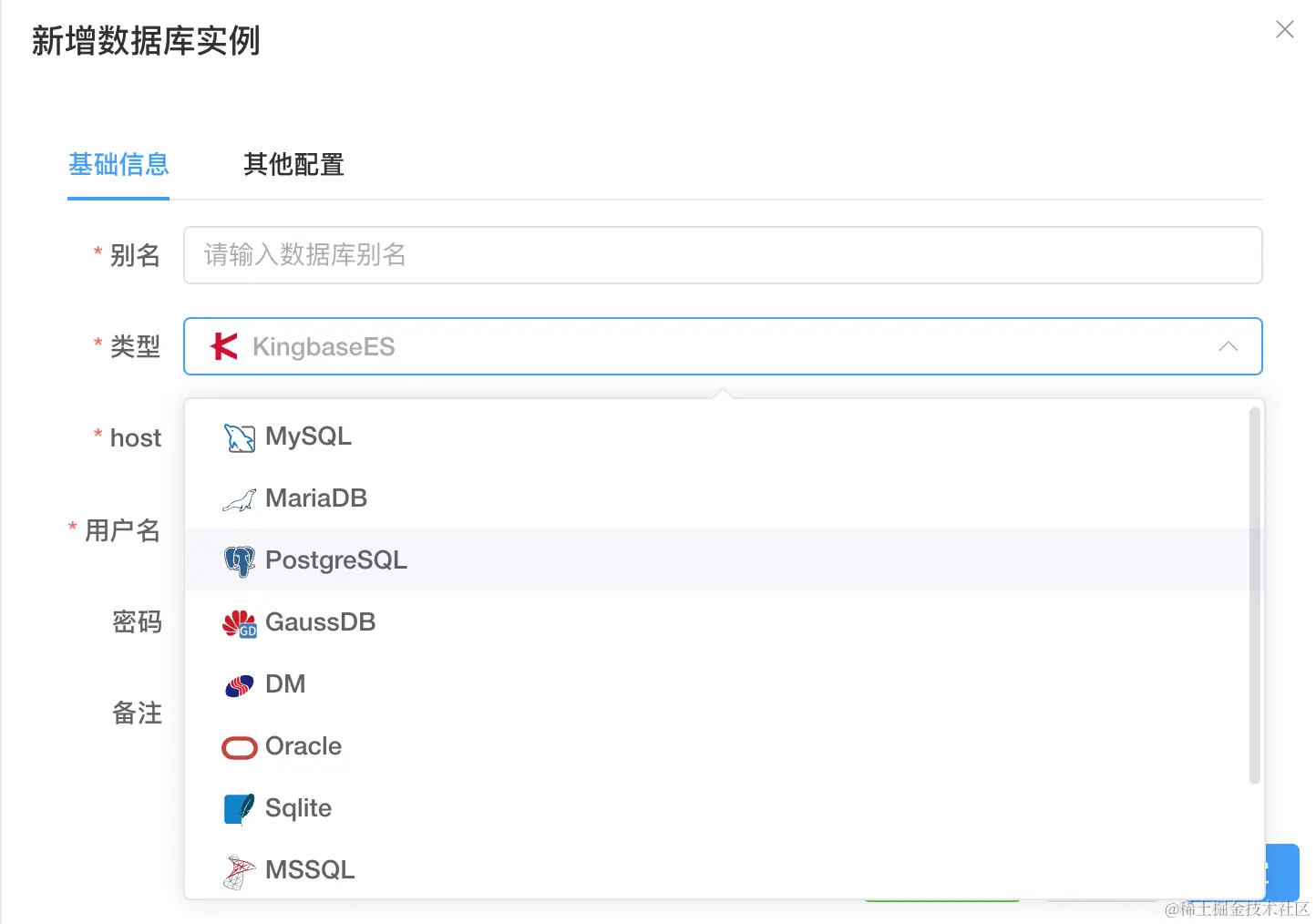Select the PostgreSQL elephant icon
The width and height of the screenshot is (1316, 924).
(x=239, y=560)
